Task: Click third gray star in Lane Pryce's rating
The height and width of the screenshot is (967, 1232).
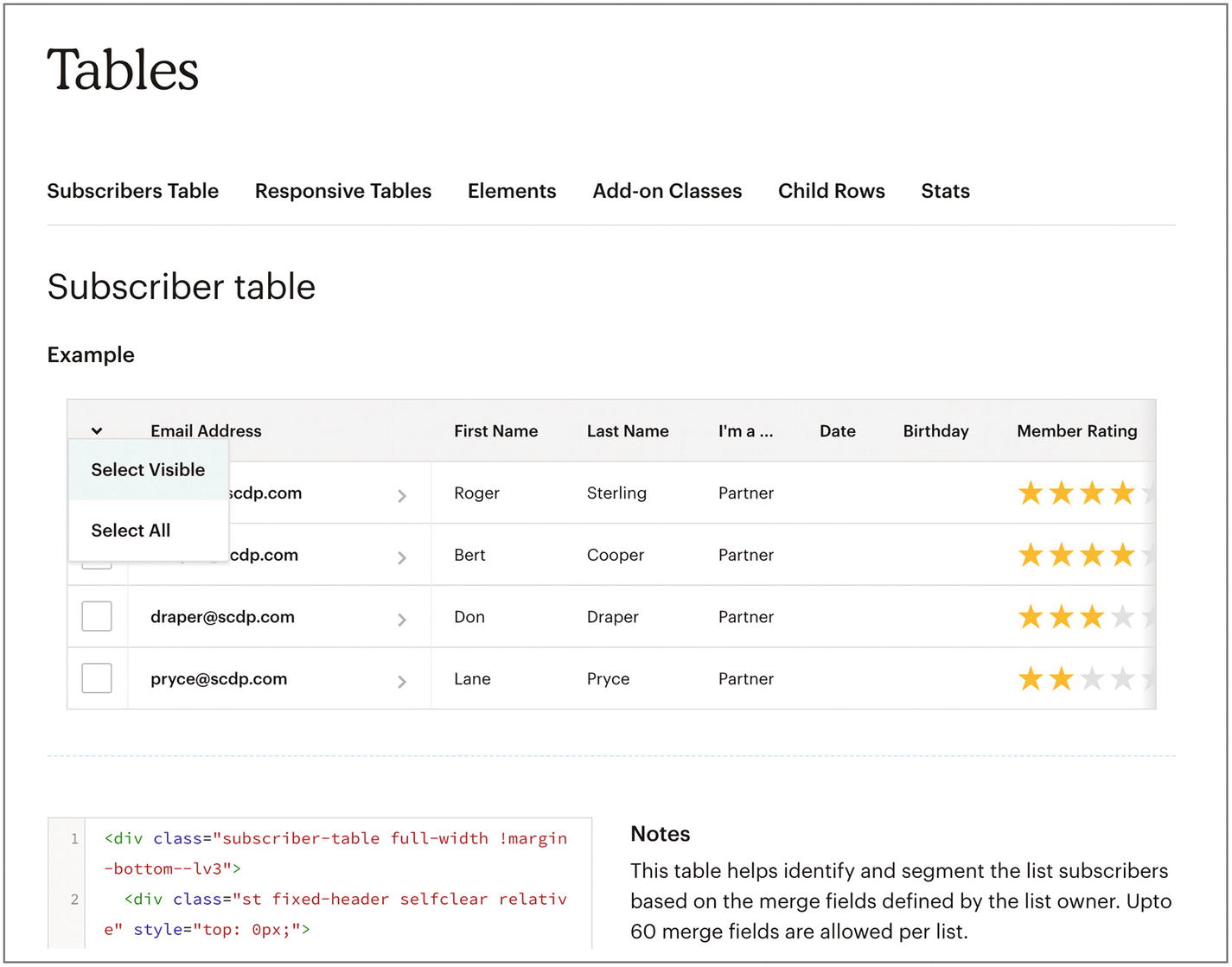Action: click(x=1092, y=678)
